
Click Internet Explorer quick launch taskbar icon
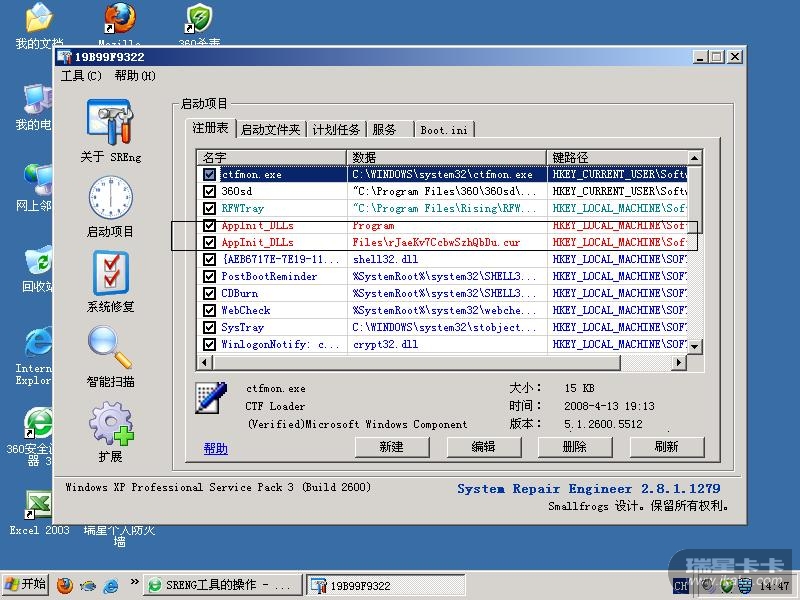click(x=111, y=585)
